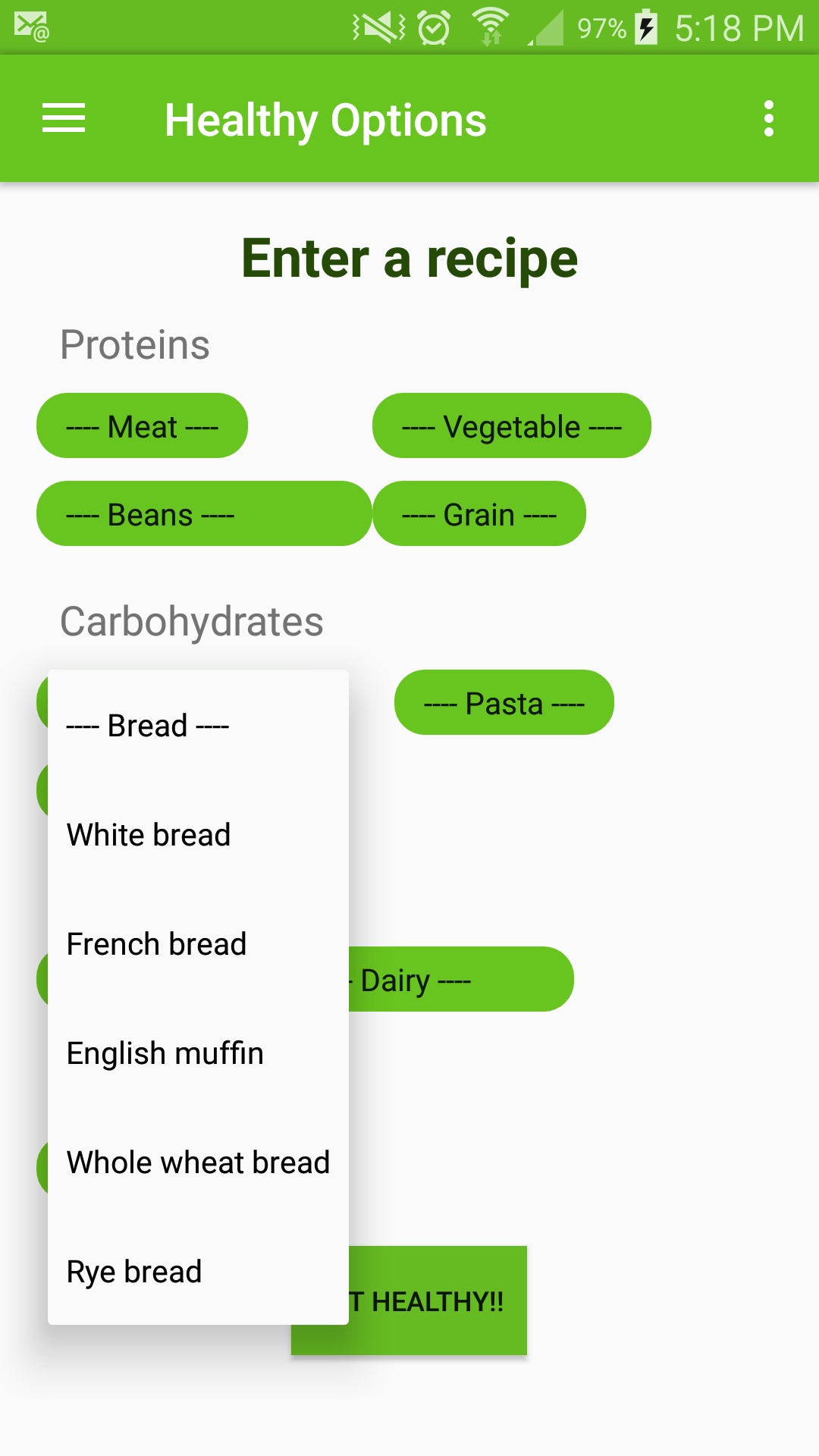
Task: Open the Grain dropdown selector
Action: 479,514
